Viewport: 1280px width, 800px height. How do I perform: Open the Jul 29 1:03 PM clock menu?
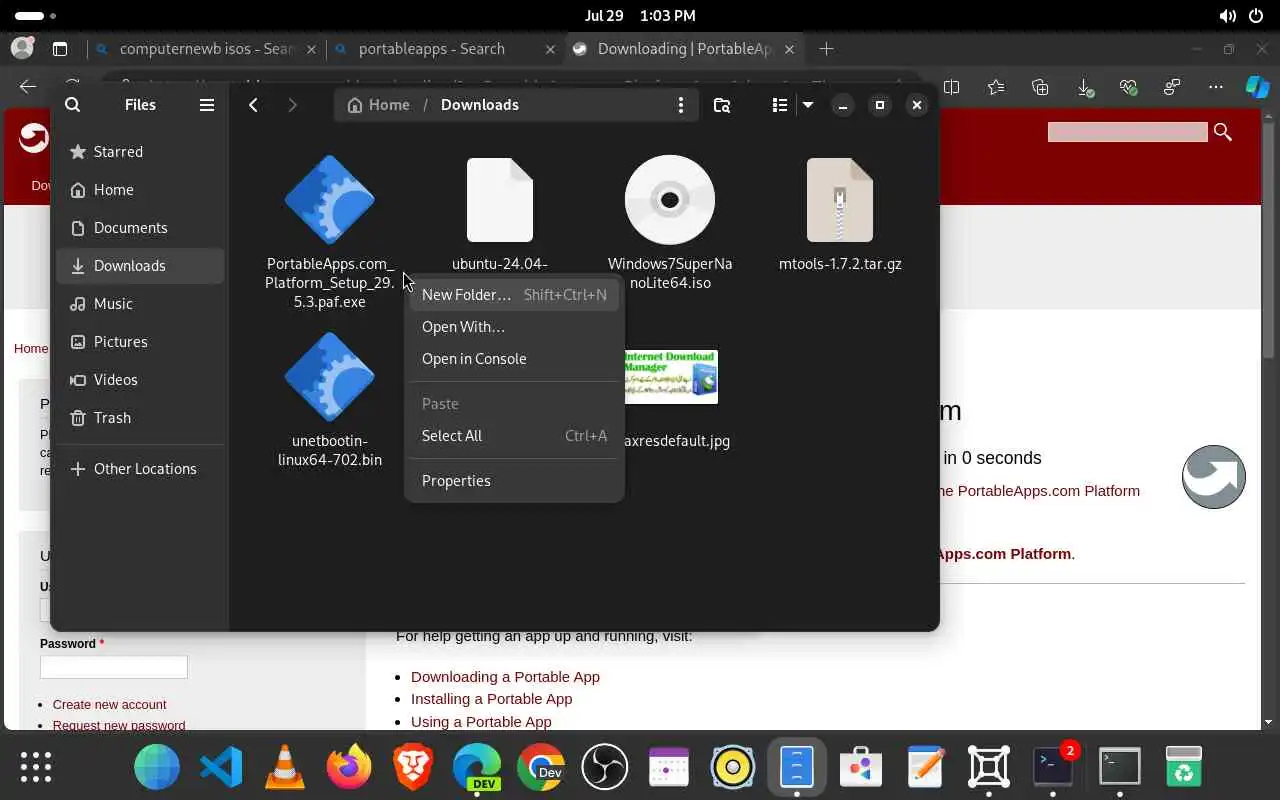[x=640, y=16]
